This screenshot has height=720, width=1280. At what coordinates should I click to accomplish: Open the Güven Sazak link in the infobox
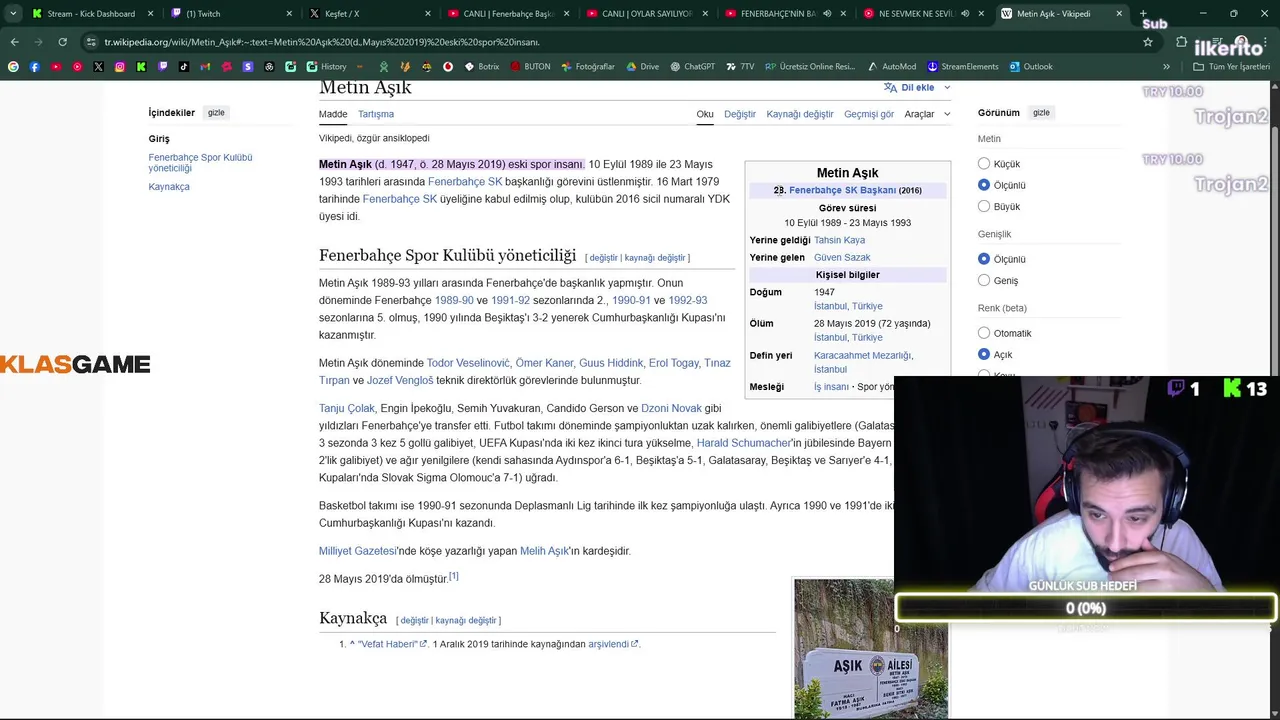(843, 258)
